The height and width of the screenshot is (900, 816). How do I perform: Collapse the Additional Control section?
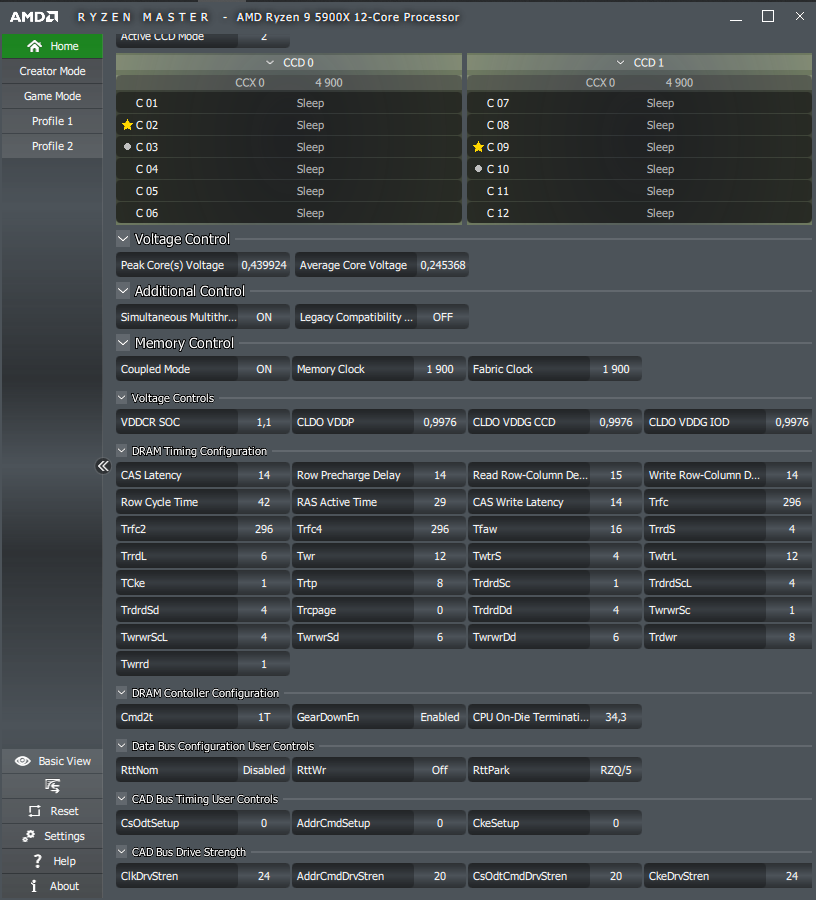123,290
